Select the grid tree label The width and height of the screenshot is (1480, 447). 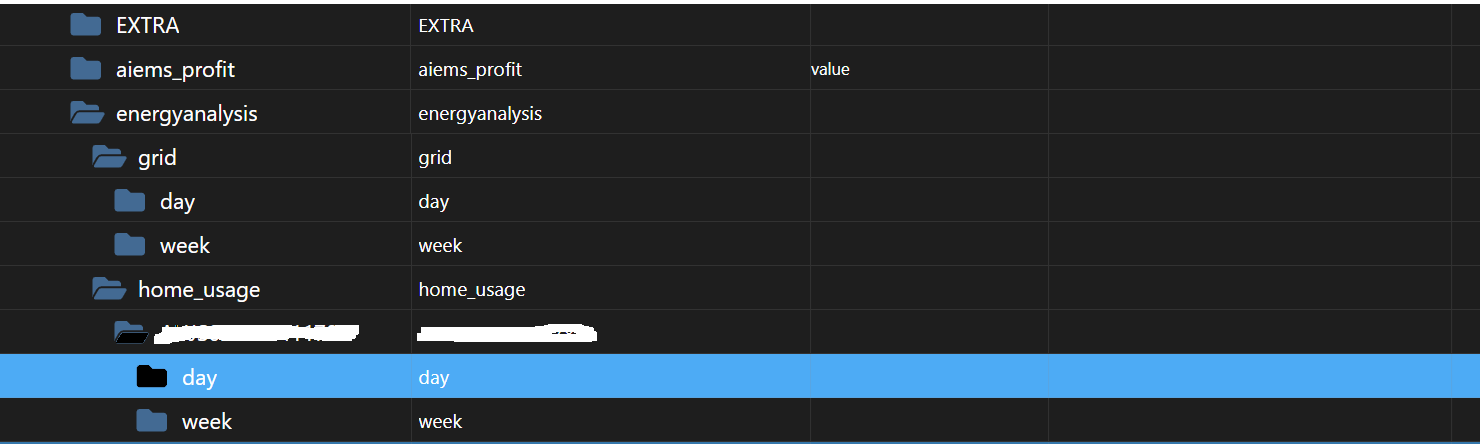(157, 158)
